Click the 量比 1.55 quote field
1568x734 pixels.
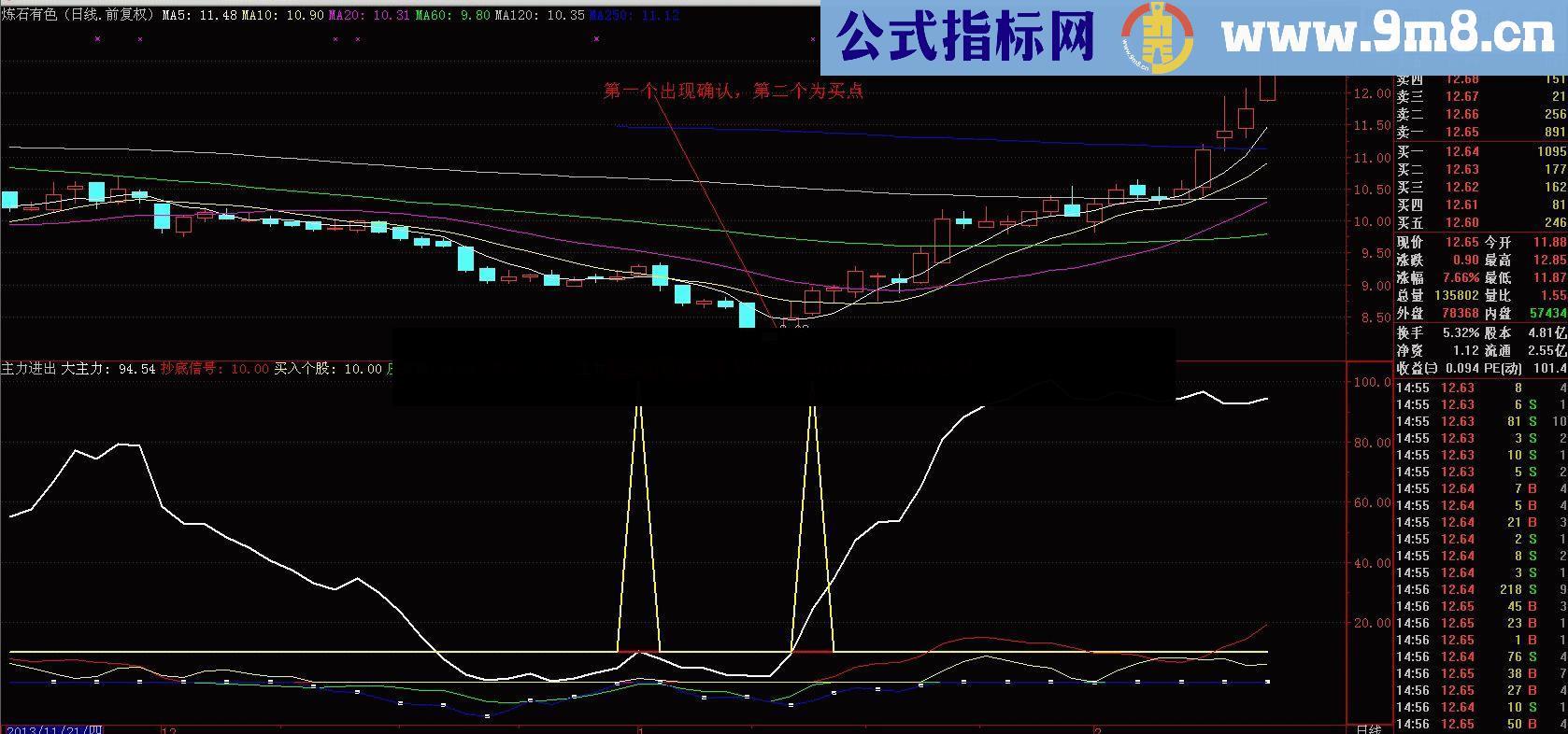pyautogui.click(x=1526, y=295)
